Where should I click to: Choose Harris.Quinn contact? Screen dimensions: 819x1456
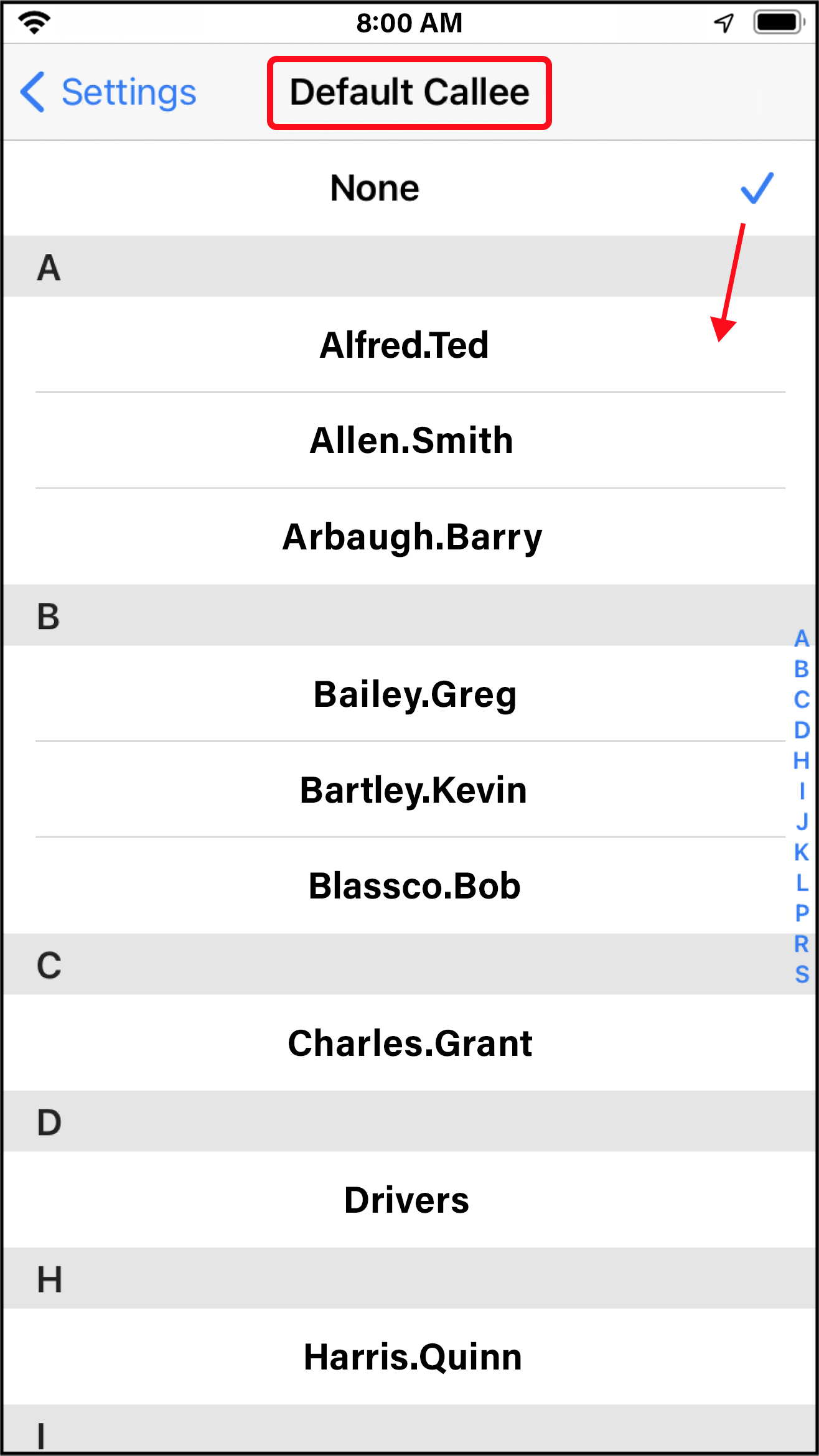pos(413,1356)
